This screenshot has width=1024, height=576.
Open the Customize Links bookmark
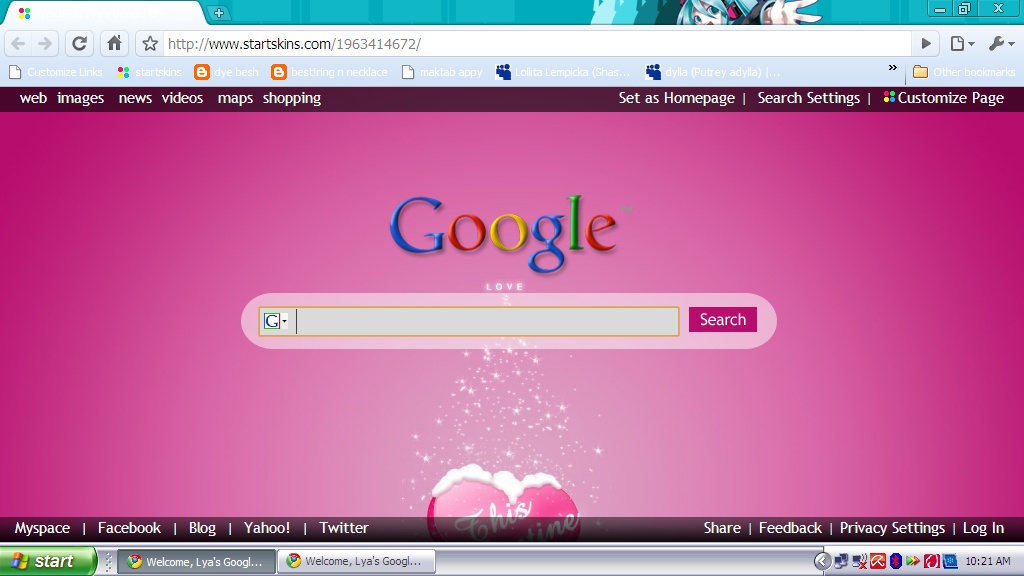(56, 71)
